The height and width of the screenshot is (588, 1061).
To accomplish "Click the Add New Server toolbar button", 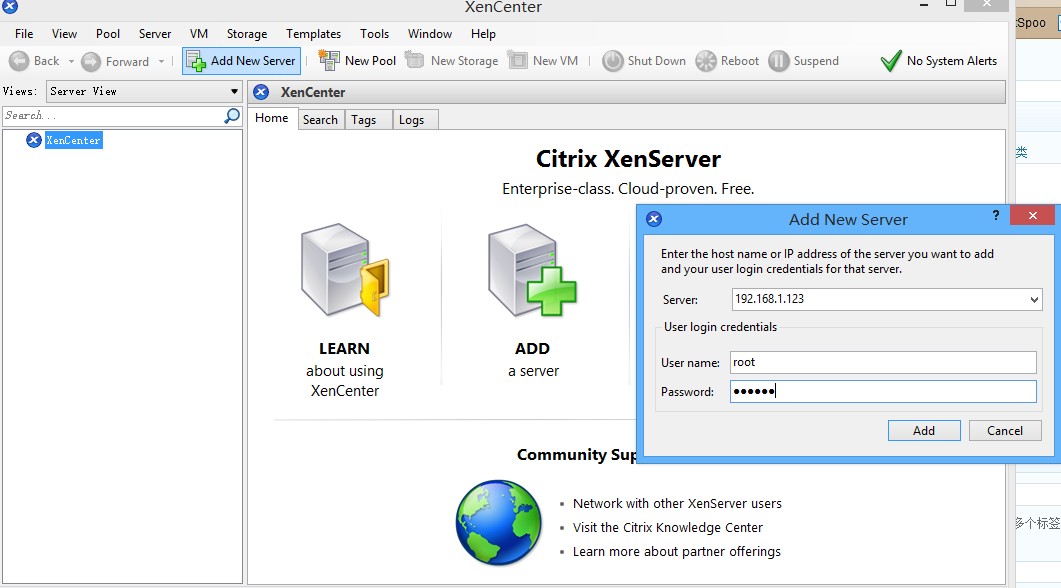I will (242, 61).
